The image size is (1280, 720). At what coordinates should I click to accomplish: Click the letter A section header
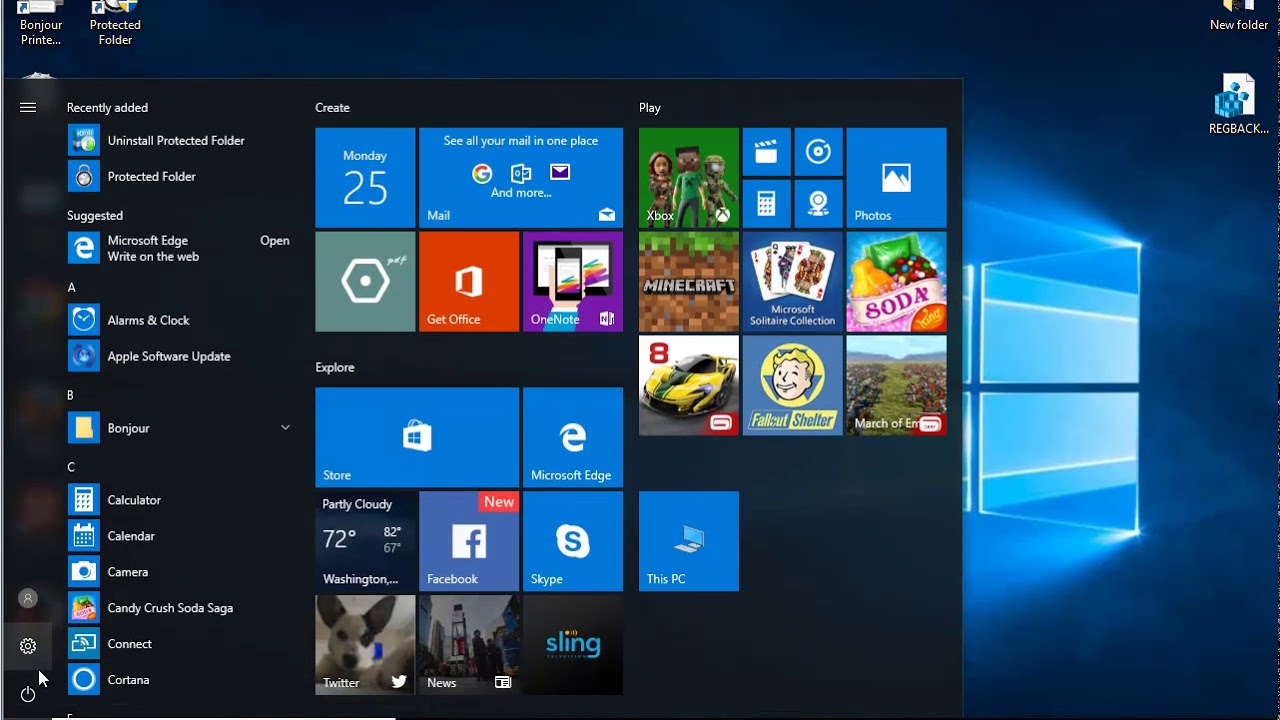pos(71,288)
